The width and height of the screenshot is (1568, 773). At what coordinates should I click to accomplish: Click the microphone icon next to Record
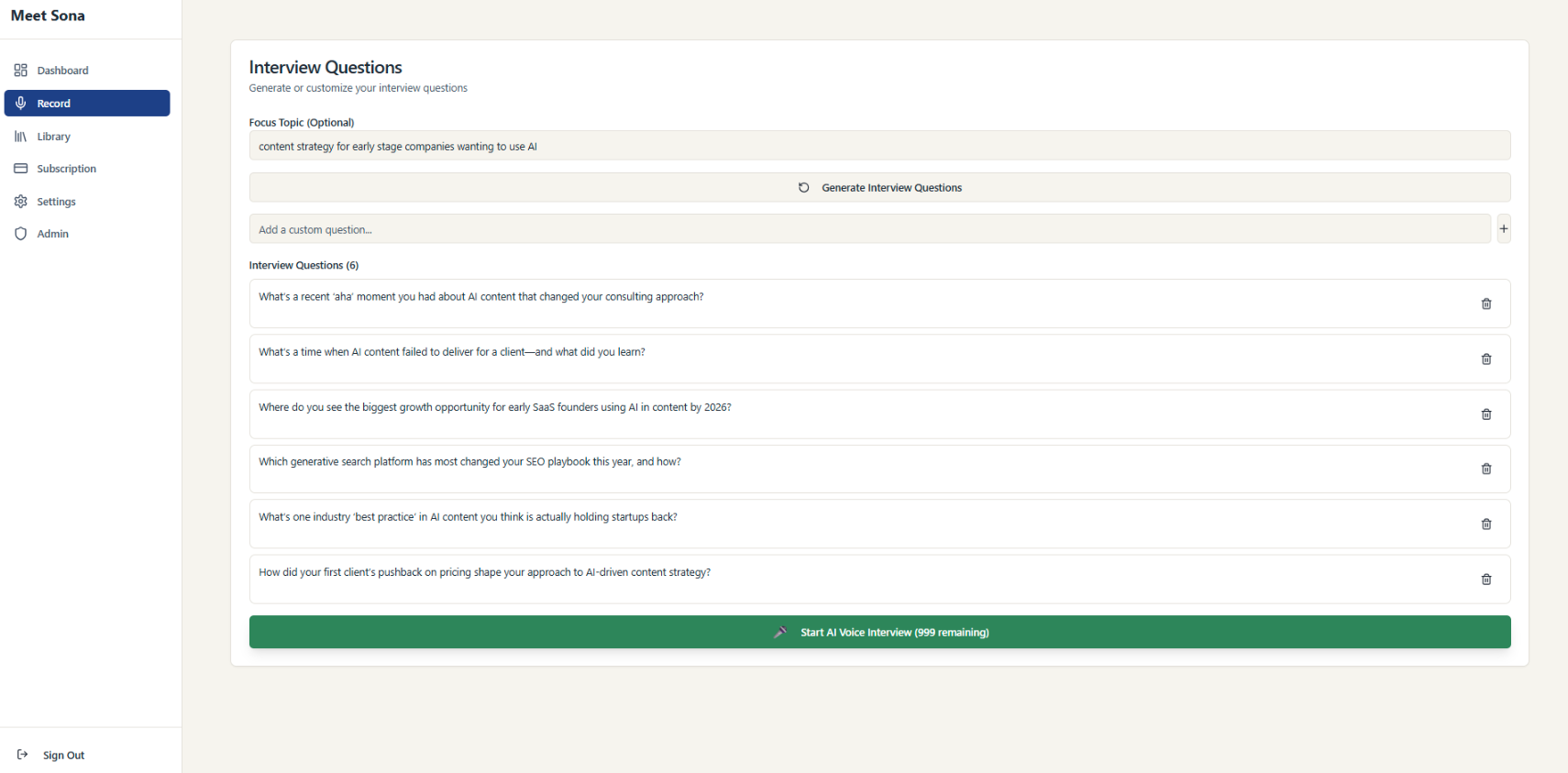coord(20,103)
